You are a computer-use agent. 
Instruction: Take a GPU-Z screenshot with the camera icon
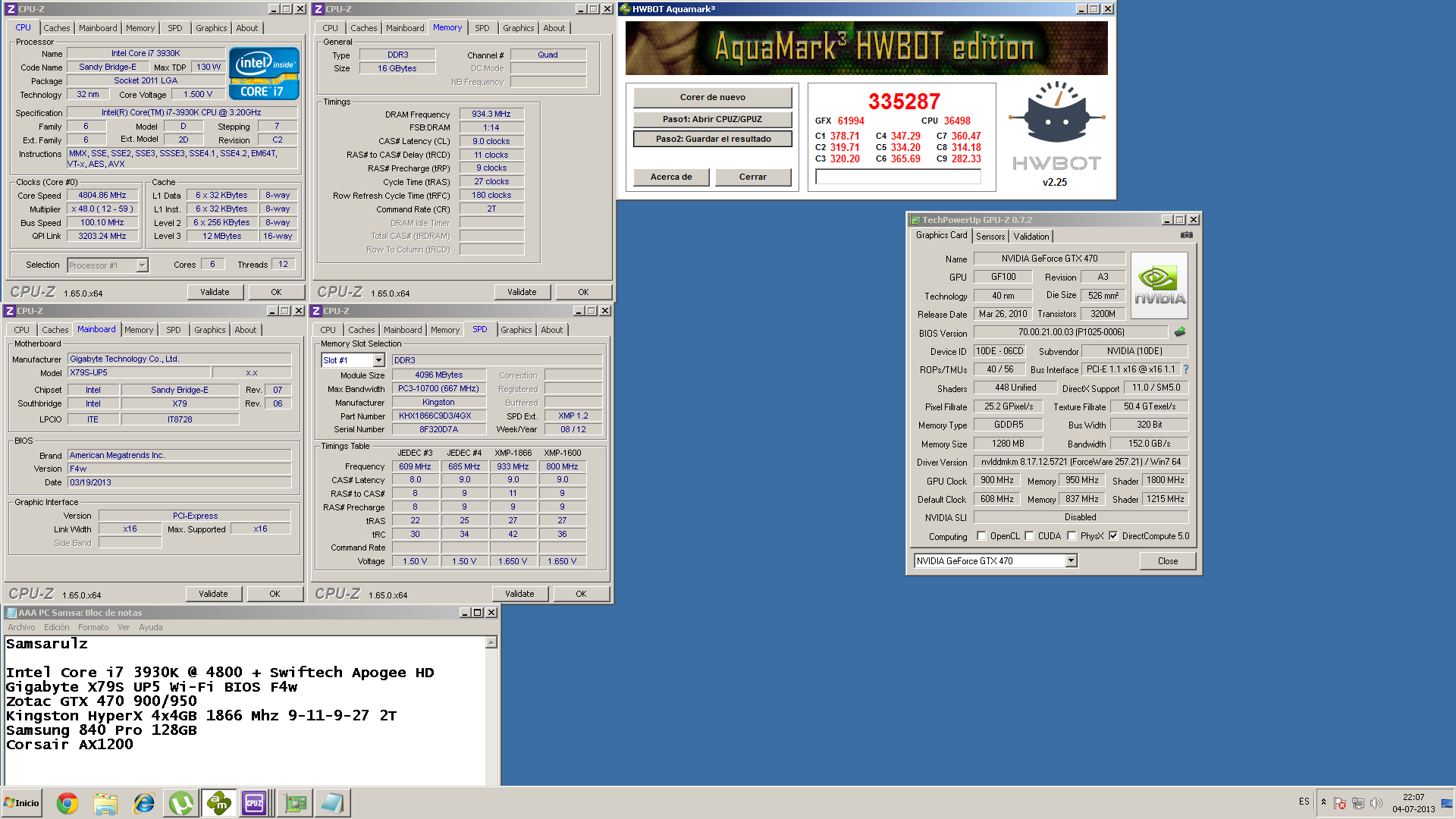(x=1187, y=235)
